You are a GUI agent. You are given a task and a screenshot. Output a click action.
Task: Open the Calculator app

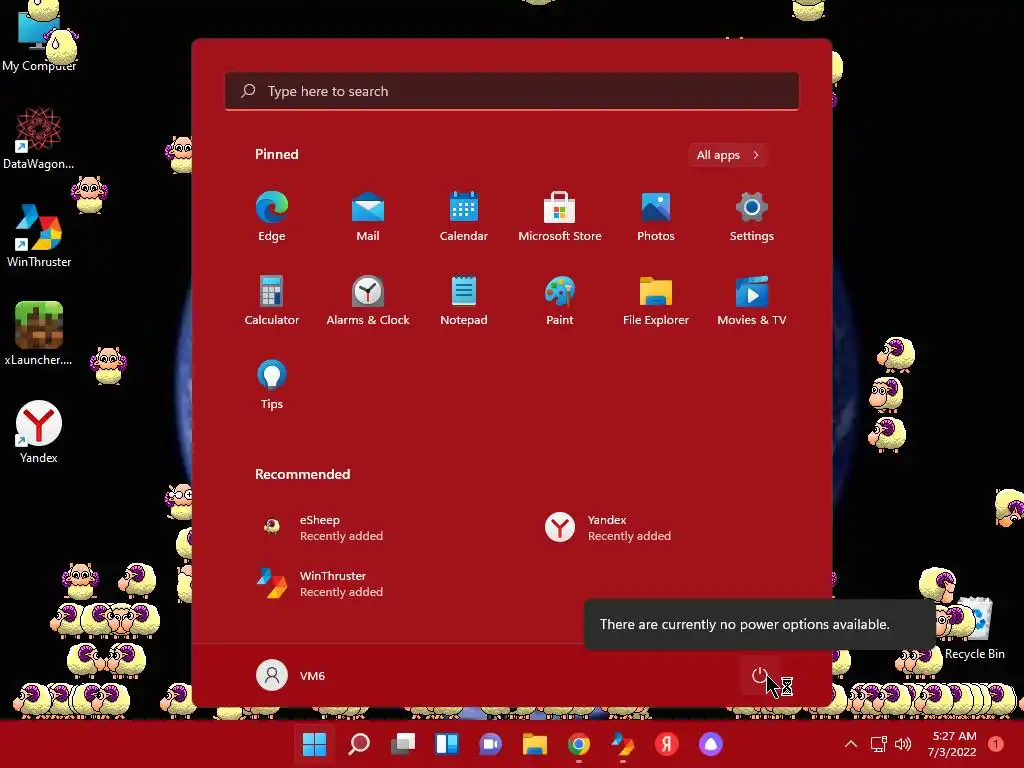272,300
